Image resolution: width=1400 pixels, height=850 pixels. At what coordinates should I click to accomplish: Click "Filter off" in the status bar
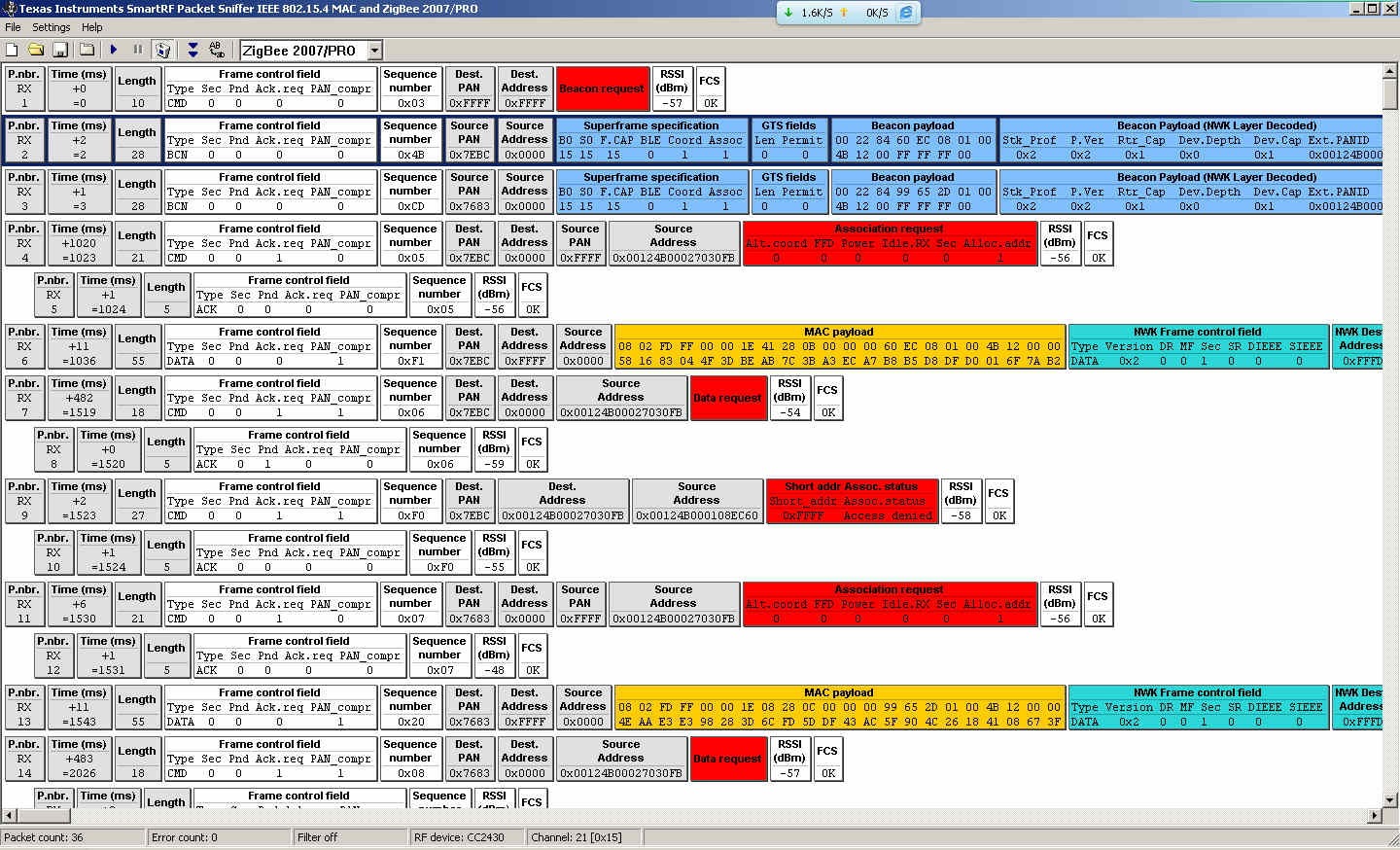(x=318, y=837)
